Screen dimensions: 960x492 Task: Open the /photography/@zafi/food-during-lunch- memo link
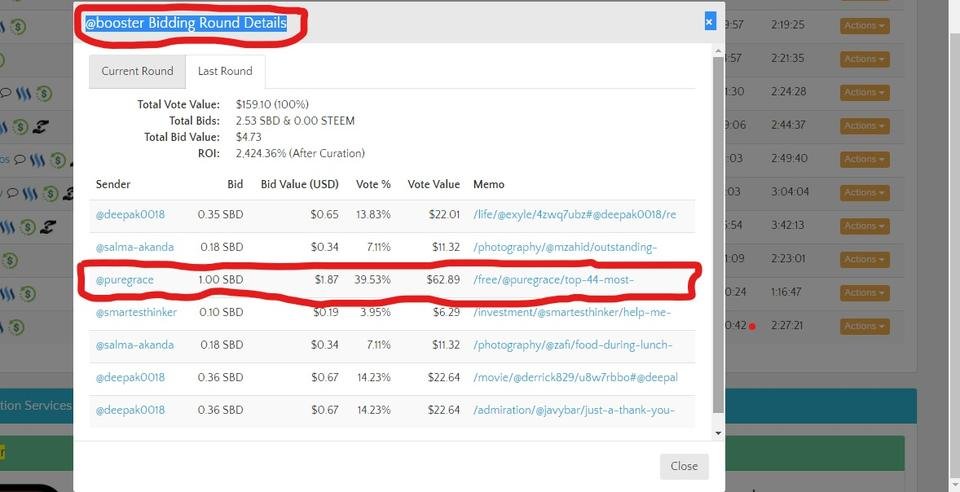tap(572, 345)
